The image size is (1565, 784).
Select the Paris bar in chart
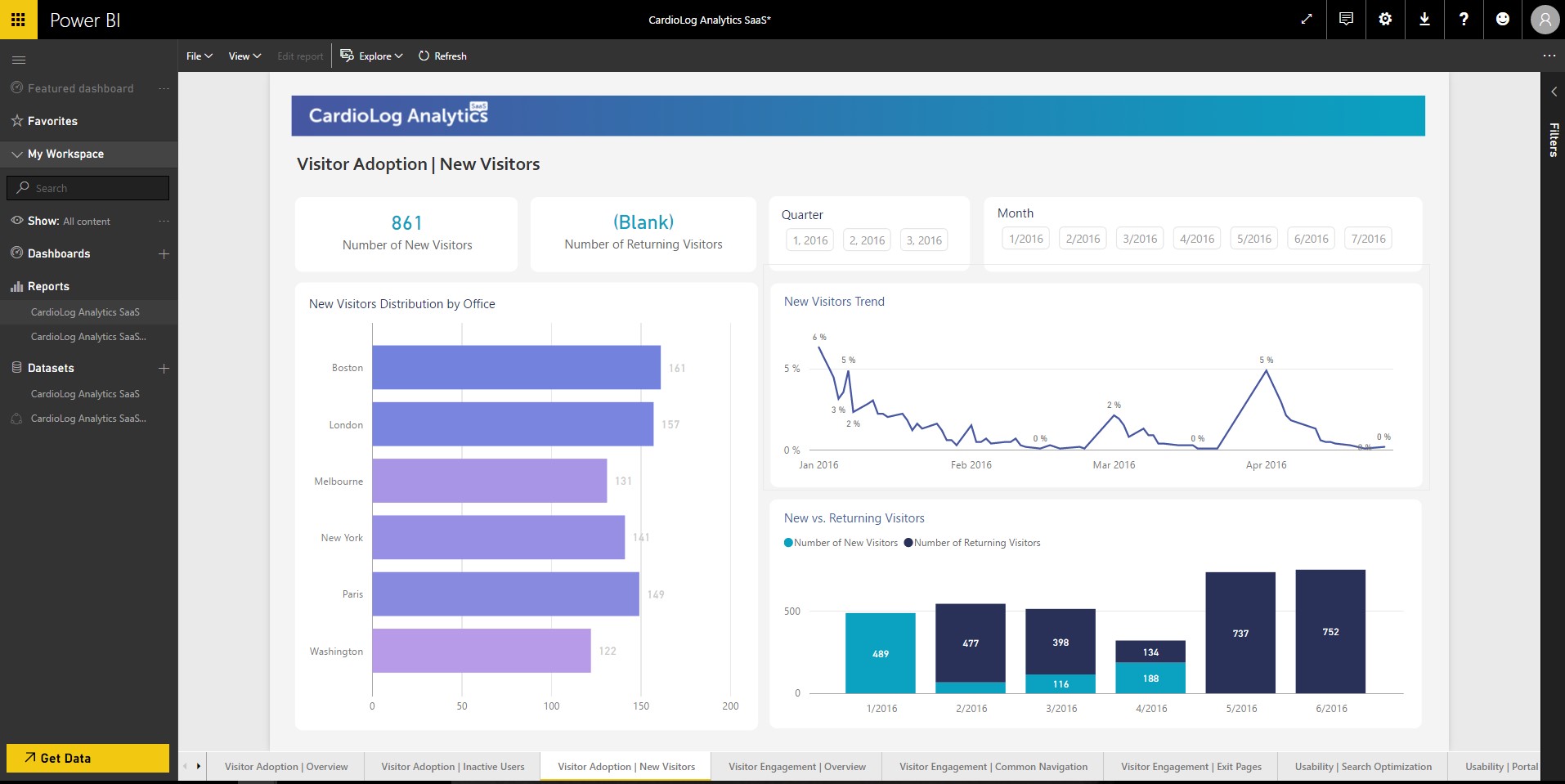point(505,594)
